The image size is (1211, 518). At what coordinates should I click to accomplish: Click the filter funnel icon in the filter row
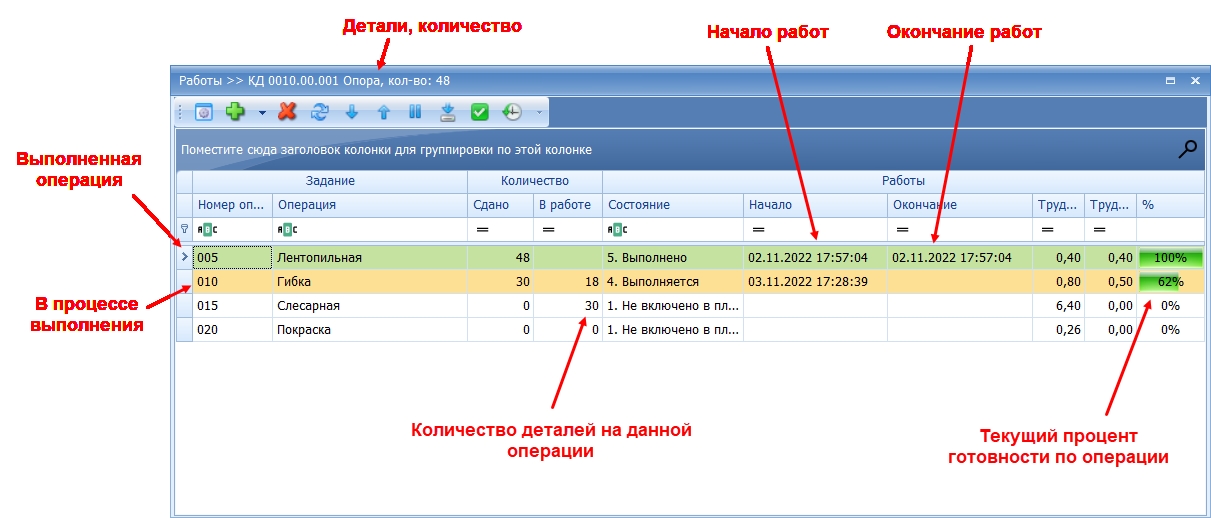click(184, 229)
